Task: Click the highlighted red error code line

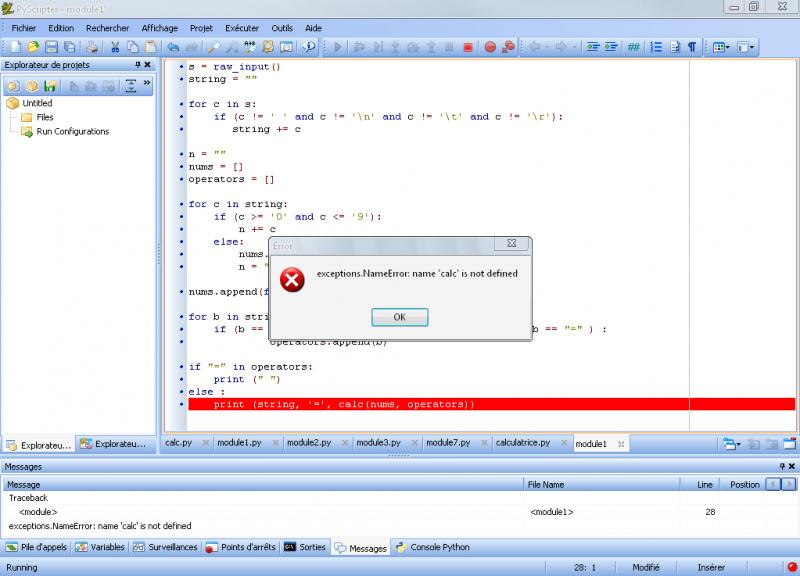Action: pyautogui.click(x=491, y=404)
